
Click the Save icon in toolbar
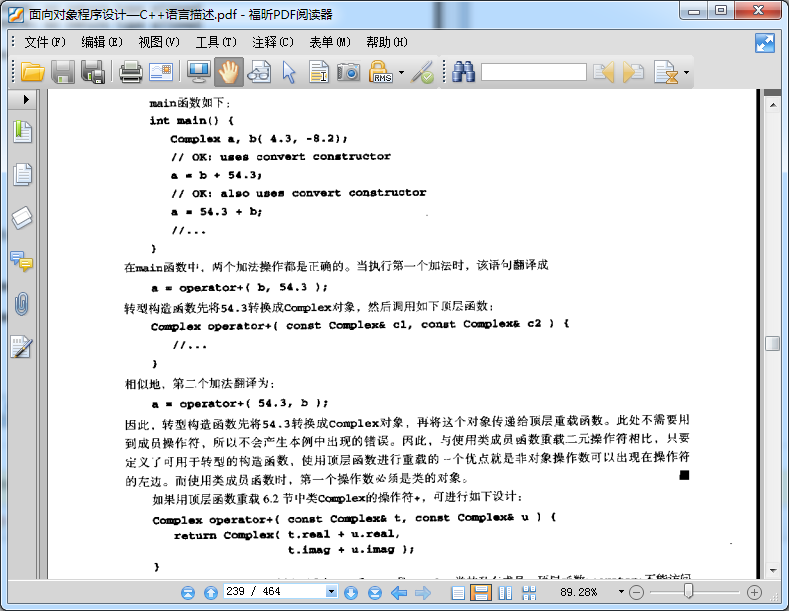point(63,72)
